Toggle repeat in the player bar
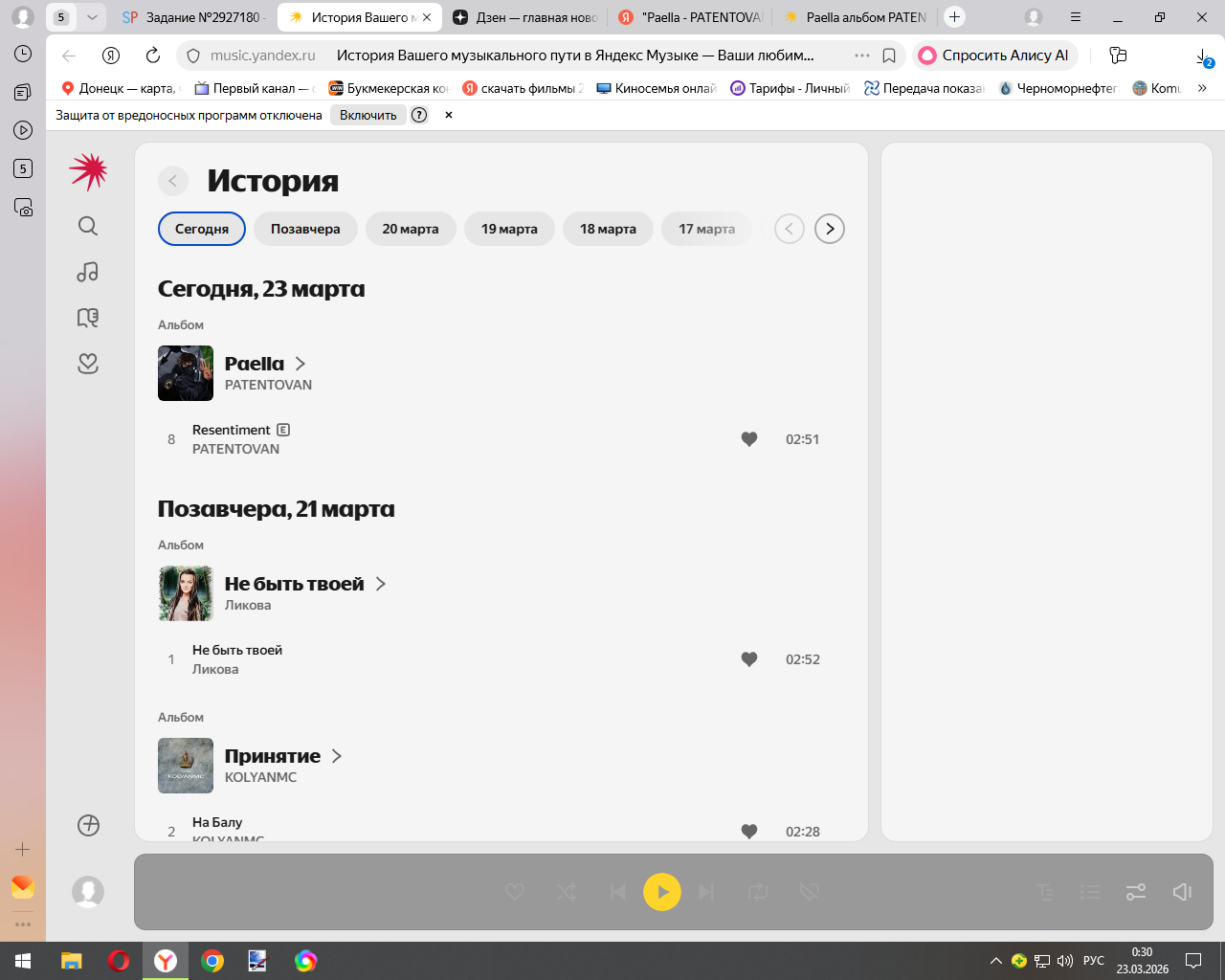Screen dimensions: 1225x980 coord(758,892)
